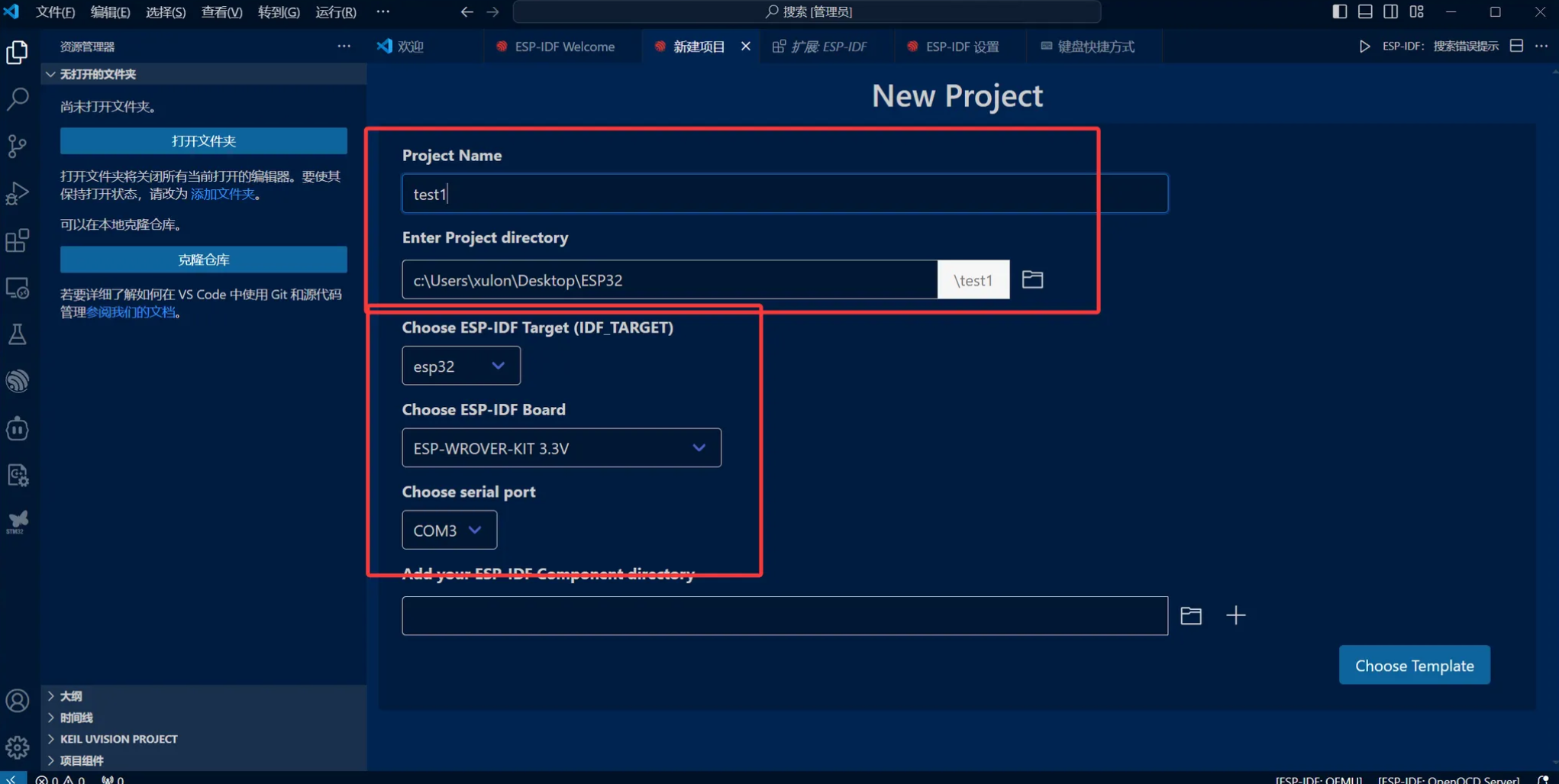Viewport: 1559px width, 784px height.
Task: Go forward with the right arrow
Action: pos(493,11)
